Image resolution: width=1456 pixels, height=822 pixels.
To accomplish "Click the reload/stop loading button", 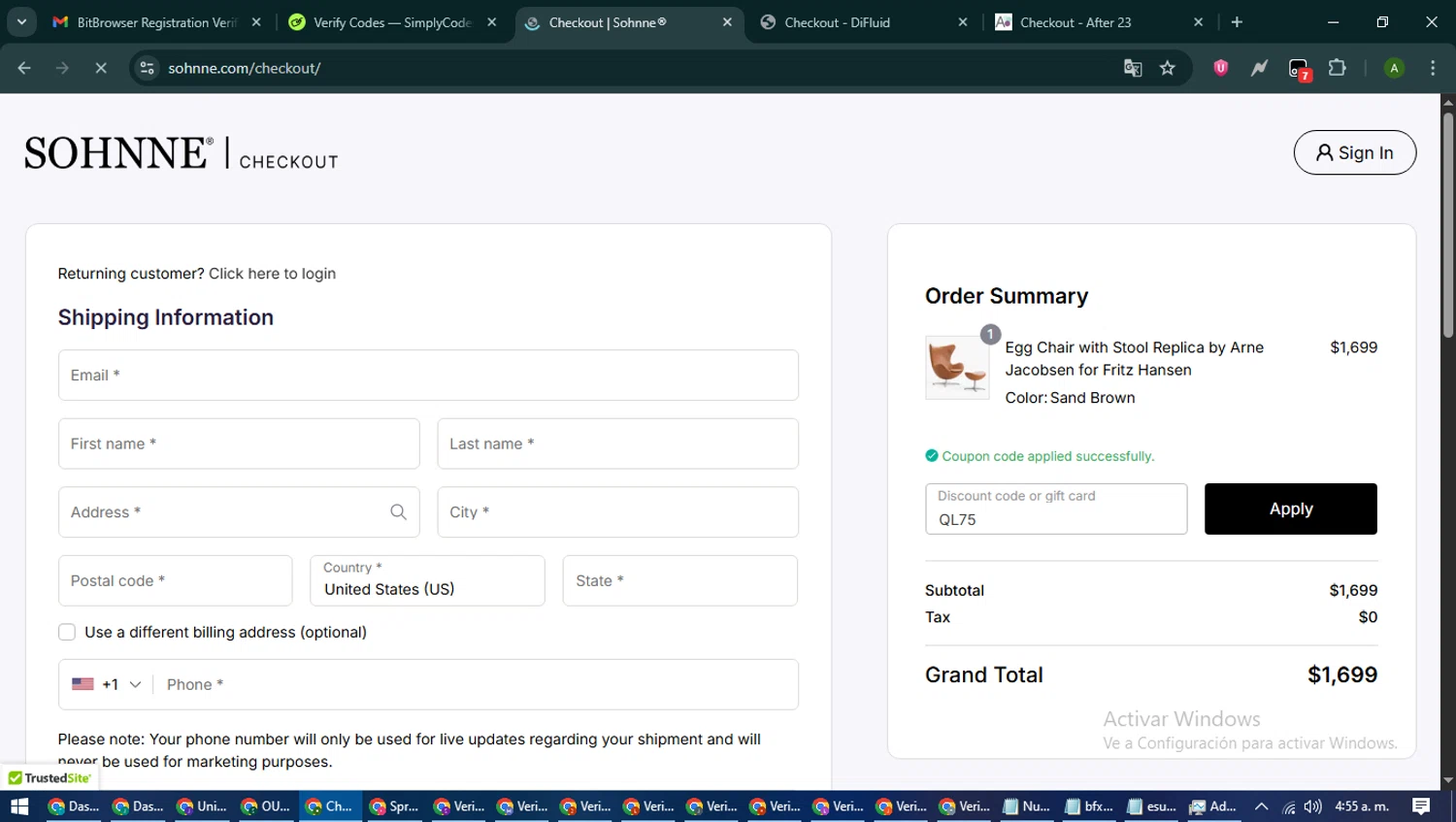I will click(x=101, y=68).
